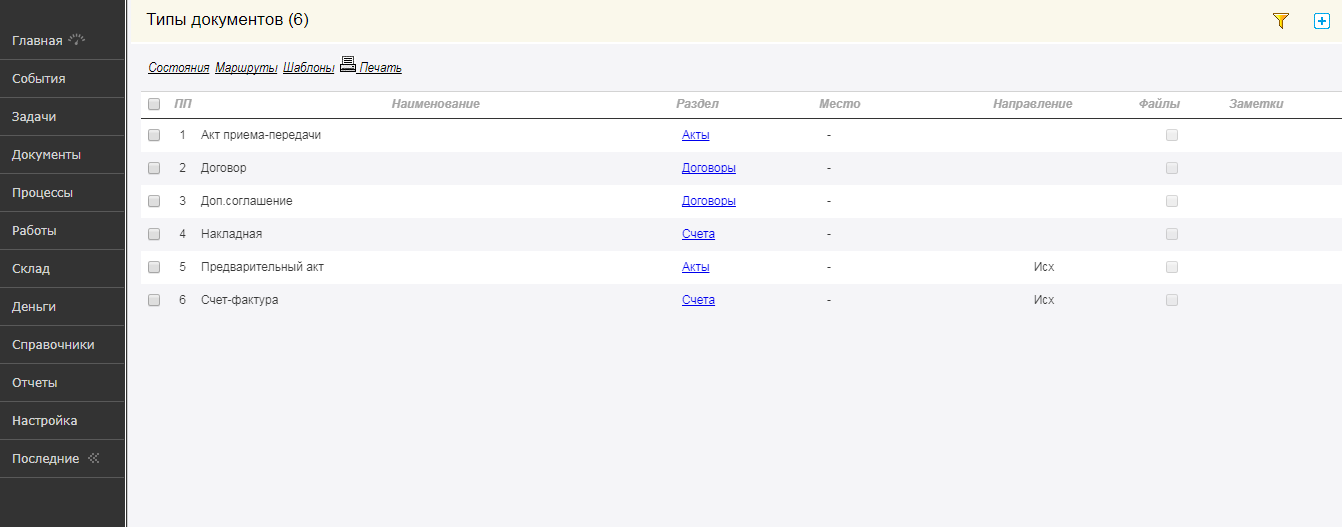Open the Состояния link
Image resolution: width=1342 pixels, height=527 pixels.
(178, 68)
